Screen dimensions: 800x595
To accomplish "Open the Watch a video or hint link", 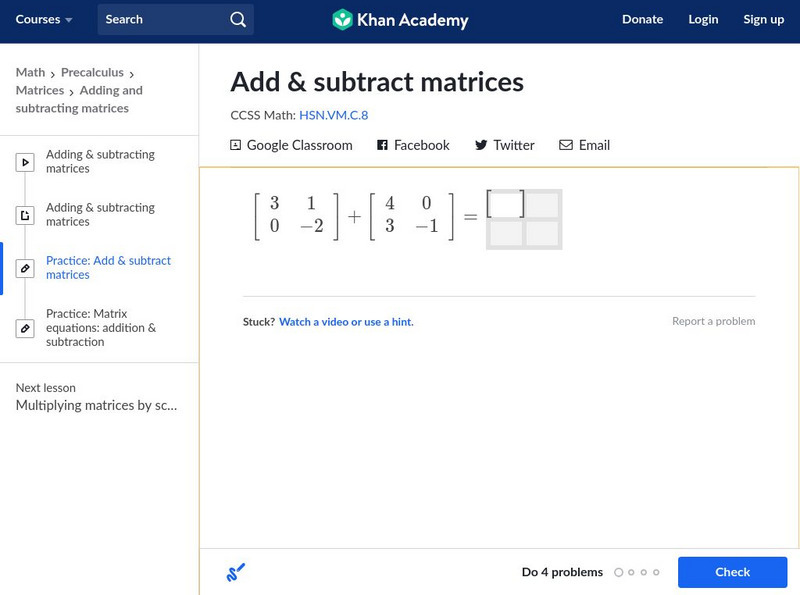I will click(346, 322).
